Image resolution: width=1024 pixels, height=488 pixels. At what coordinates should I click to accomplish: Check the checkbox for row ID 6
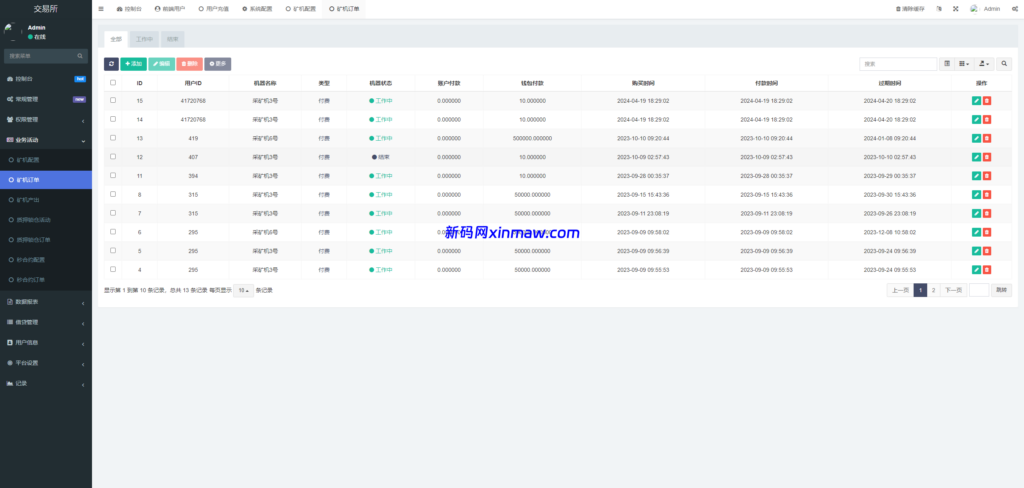(113, 231)
